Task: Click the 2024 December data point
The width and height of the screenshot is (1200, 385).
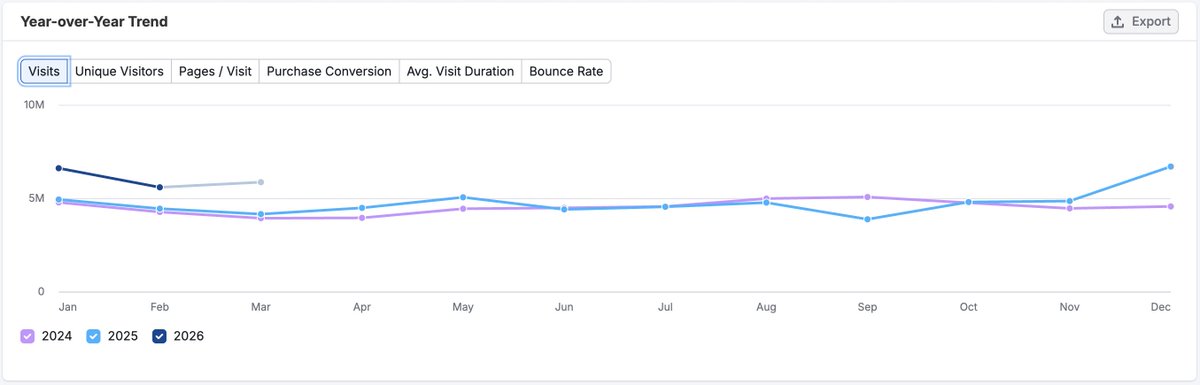Action: (1171, 206)
